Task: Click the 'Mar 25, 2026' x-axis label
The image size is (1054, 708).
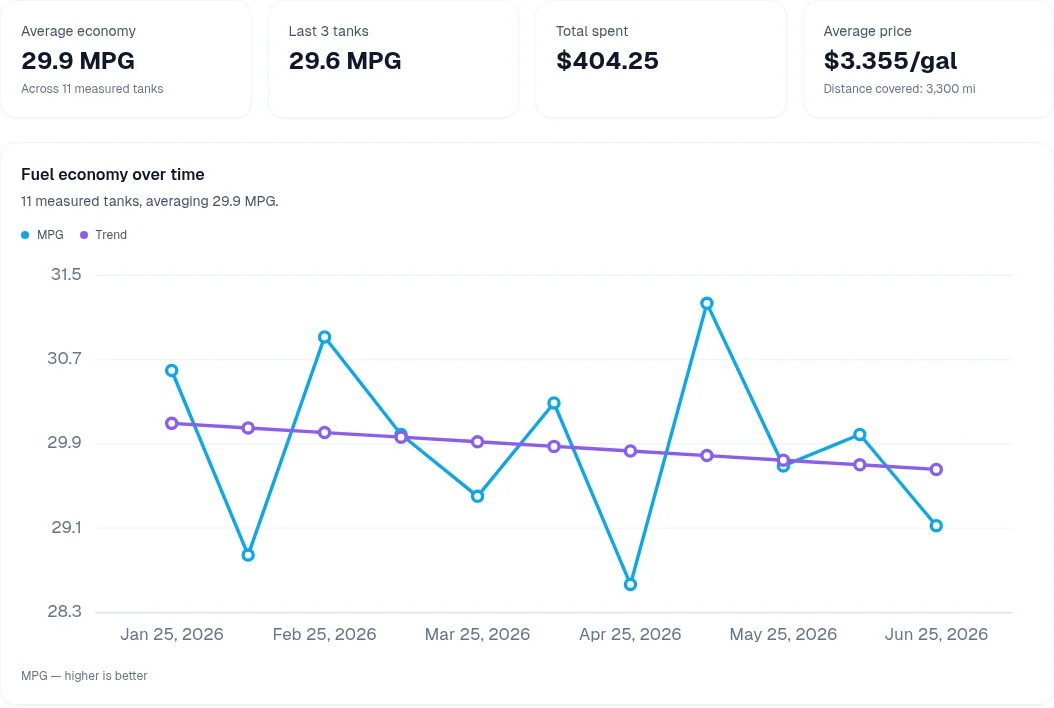Action: tap(477, 634)
